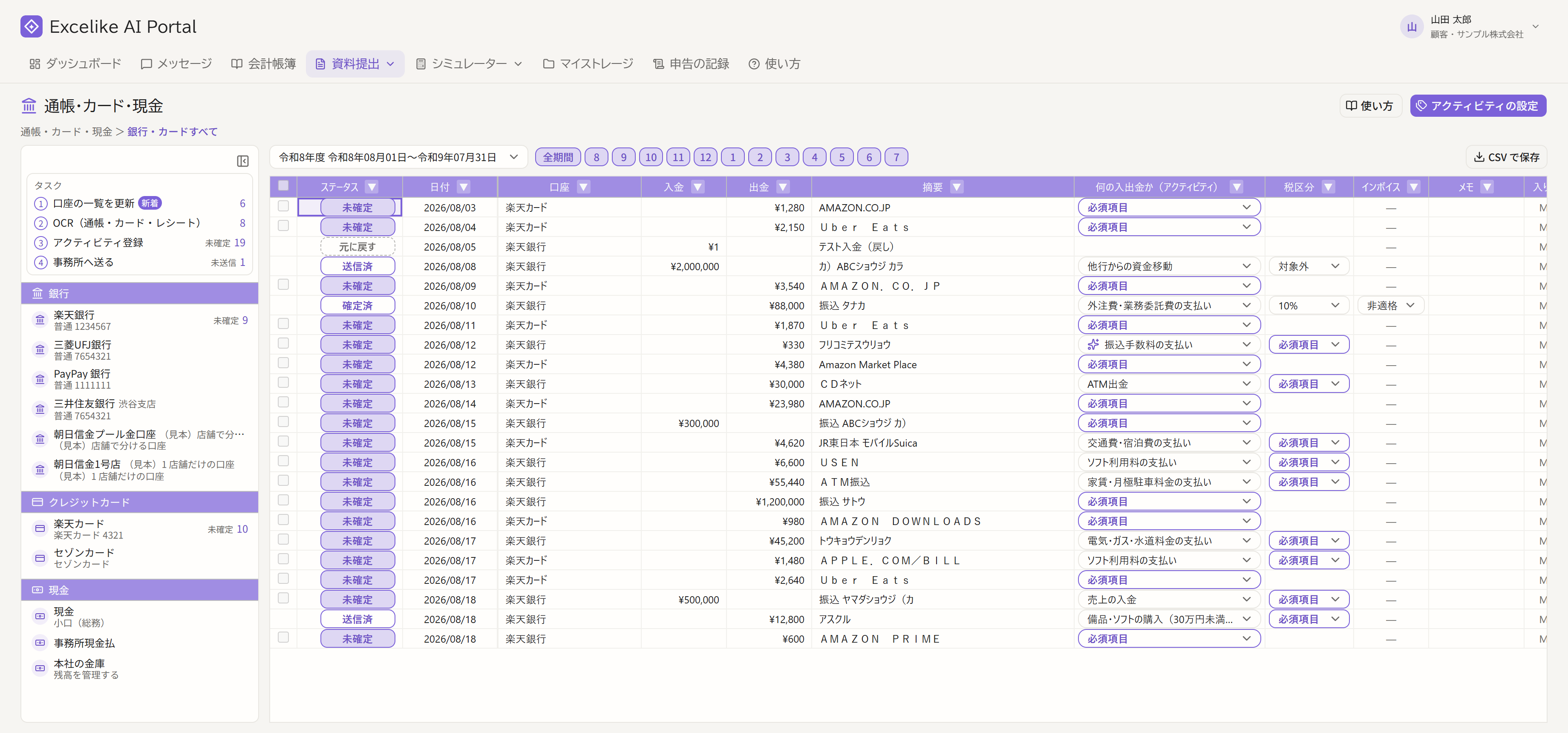The width and height of the screenshot is (1568, 733).
Task: Check the ＡＭＡＺＯＮ ＰＲＩＭＥ ¥600 row checkbox
Action: pyautogui.click(x=283, y=638)
